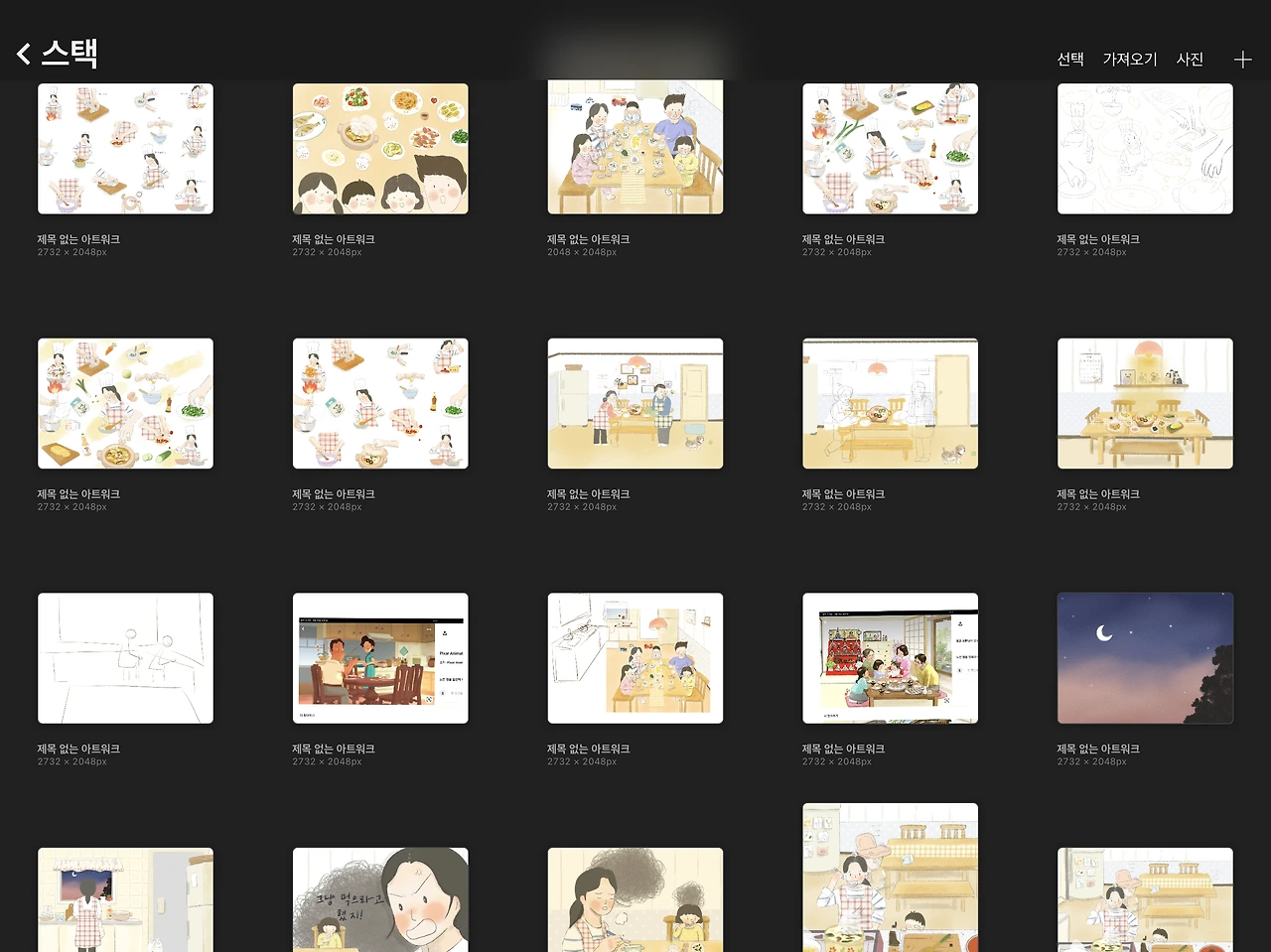
Task: Open the cooking pattern with carrot and yellow strokes
Action: click(x=125, y=403)
